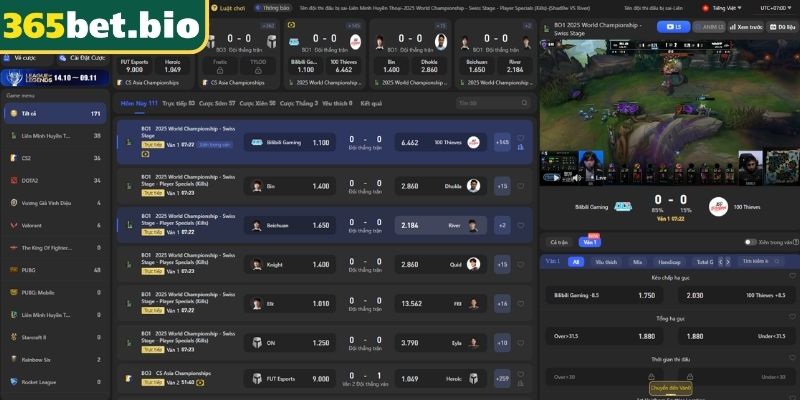Bet Bilibili Gaming -8.5 at 1.750
Image resolution: width=800 pixels, height=400 pixels.
tap(604, 295)
